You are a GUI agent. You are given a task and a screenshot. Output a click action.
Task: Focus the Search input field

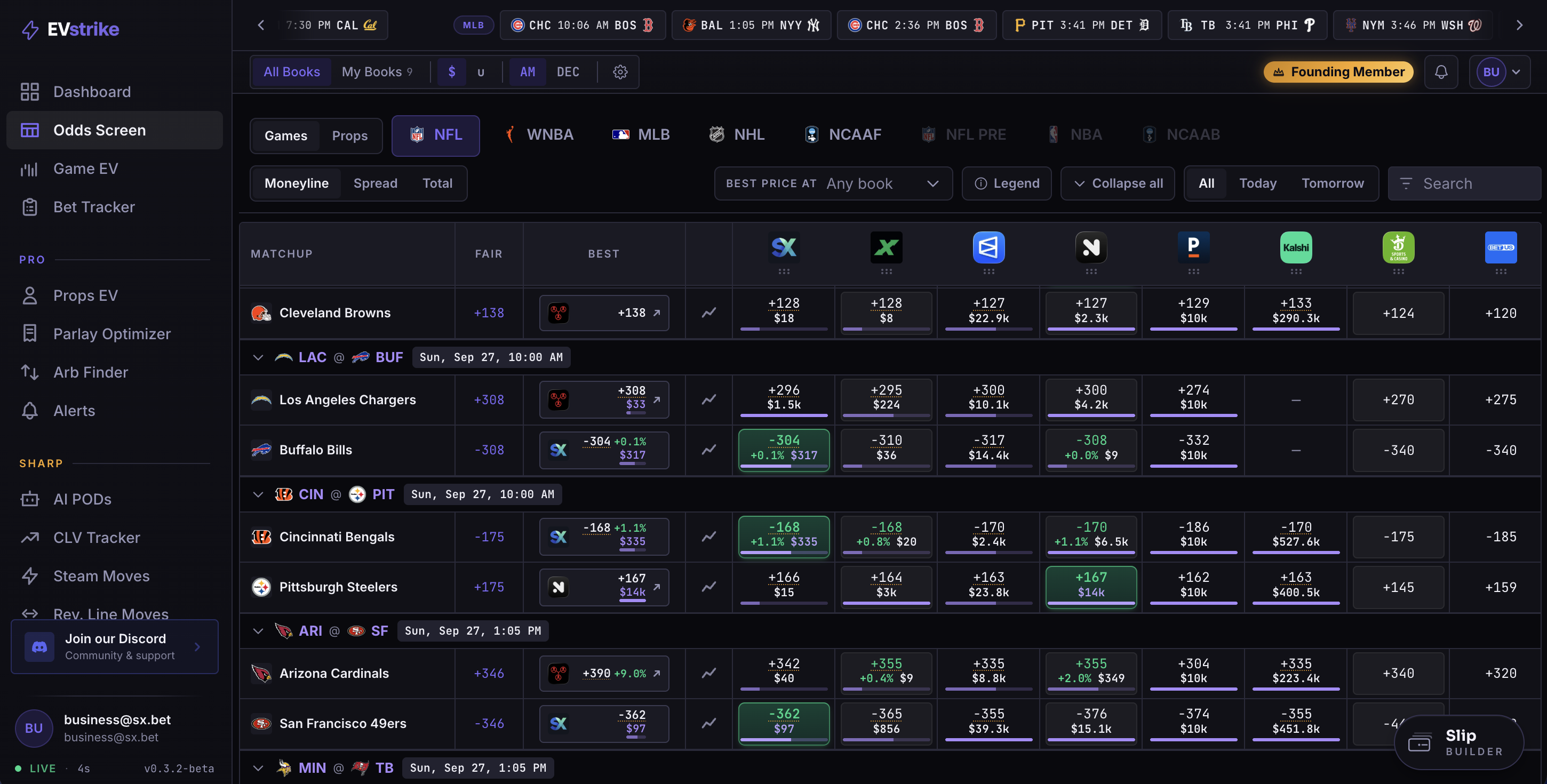click(1464, 183)
